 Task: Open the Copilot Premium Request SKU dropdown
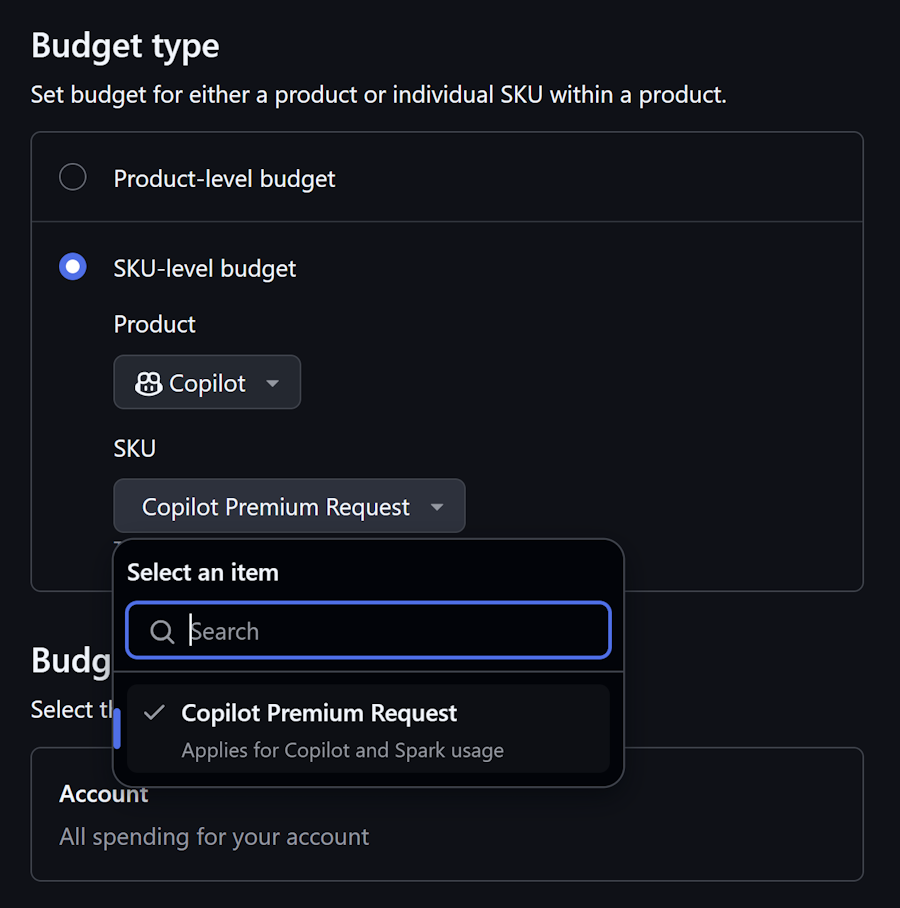tap(290, 506)
